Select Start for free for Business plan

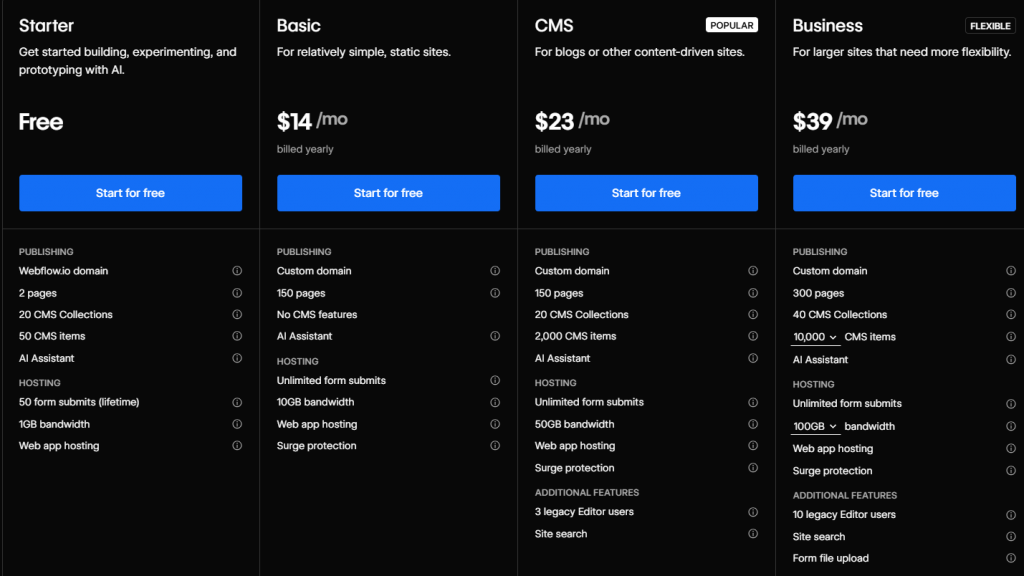pos(904,193)
